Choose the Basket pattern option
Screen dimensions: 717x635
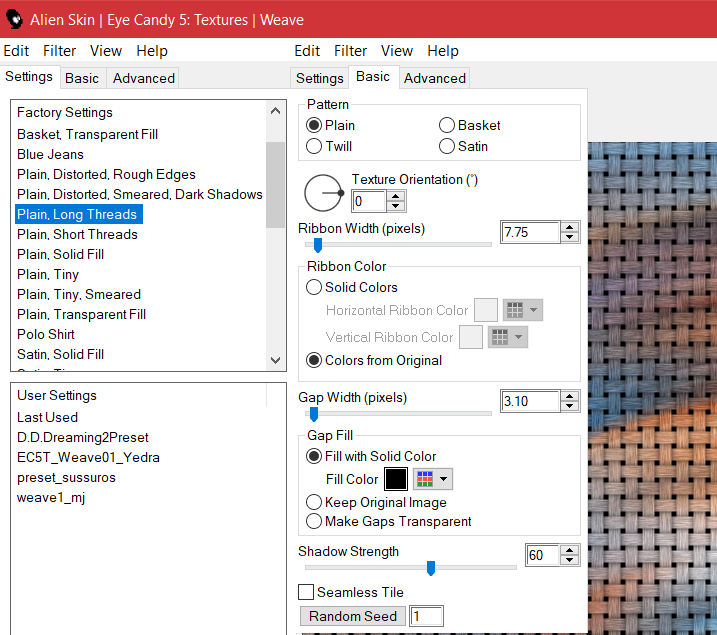pos(447,125)
